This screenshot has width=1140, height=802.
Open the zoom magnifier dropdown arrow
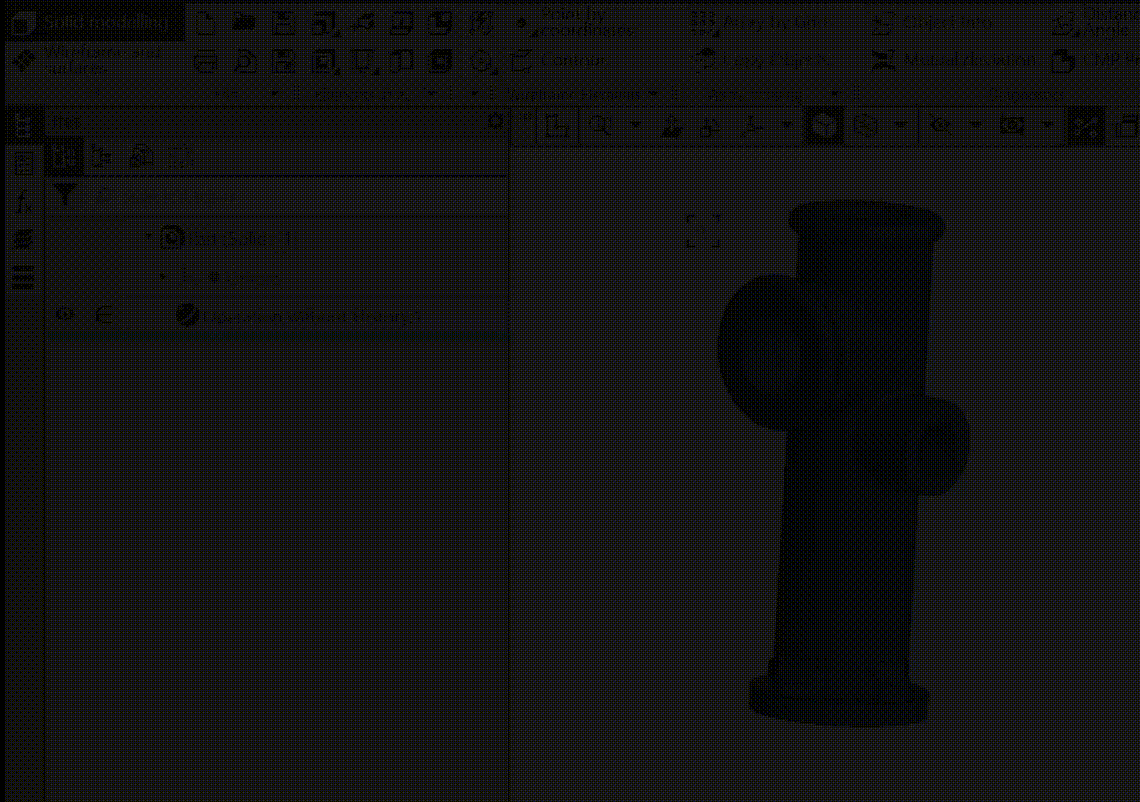pos(634,126)
